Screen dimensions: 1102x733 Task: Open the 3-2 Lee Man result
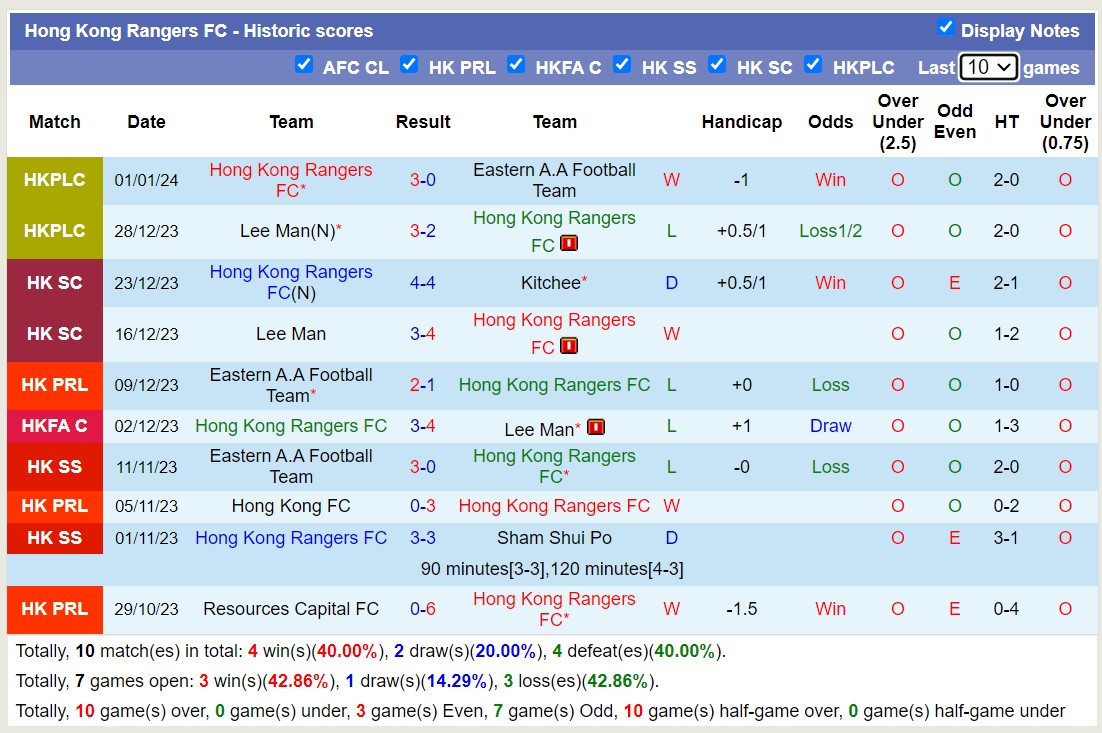click(422, 231)
